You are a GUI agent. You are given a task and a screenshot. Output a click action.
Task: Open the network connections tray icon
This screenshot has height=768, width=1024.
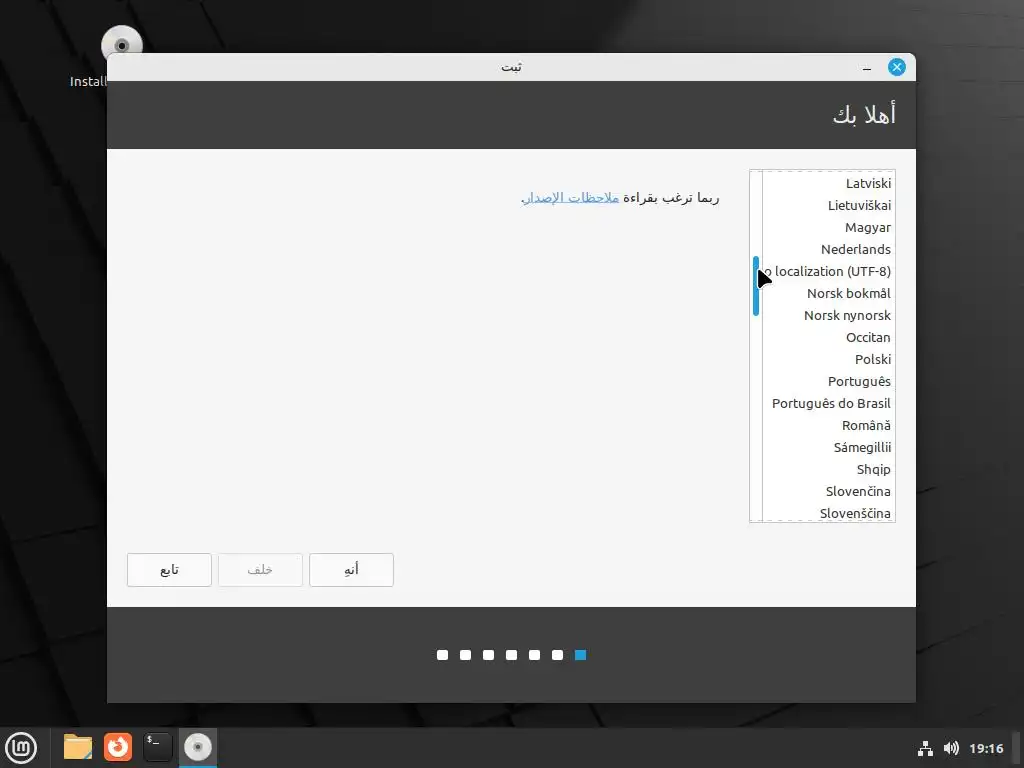(925, 748)
